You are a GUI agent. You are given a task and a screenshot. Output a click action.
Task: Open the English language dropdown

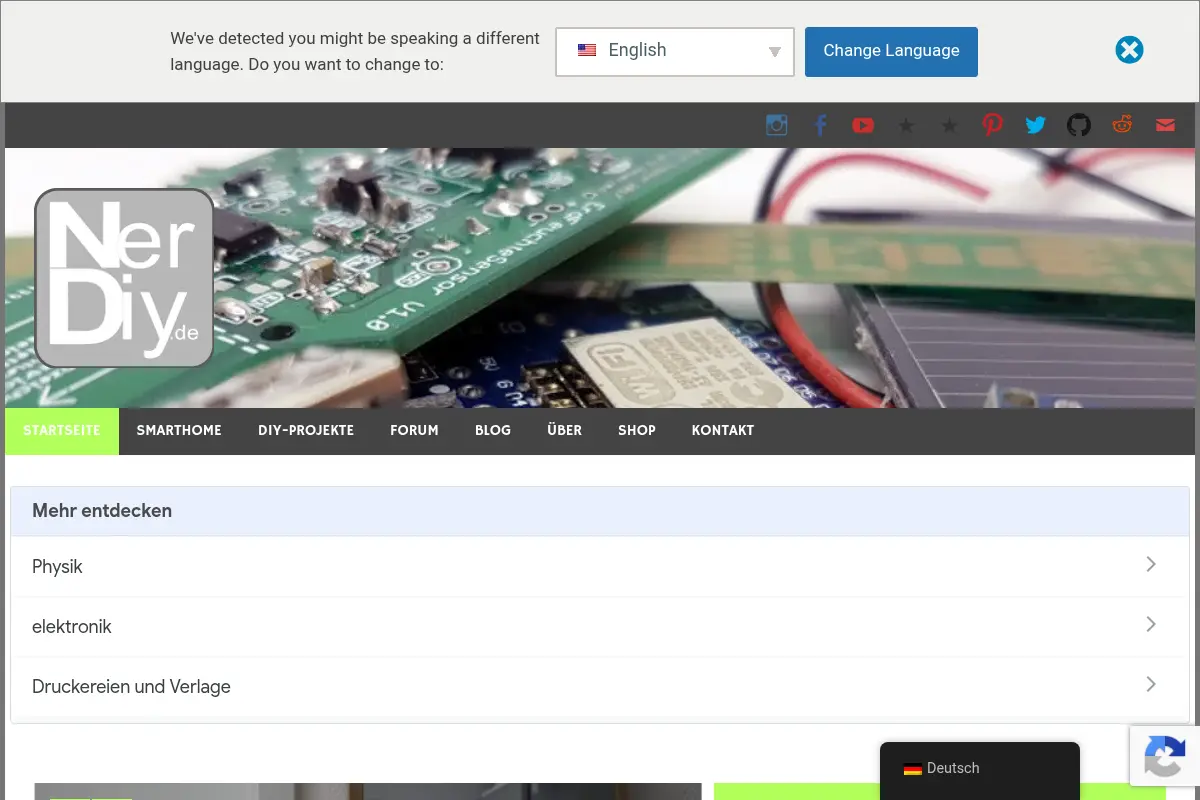675,52
